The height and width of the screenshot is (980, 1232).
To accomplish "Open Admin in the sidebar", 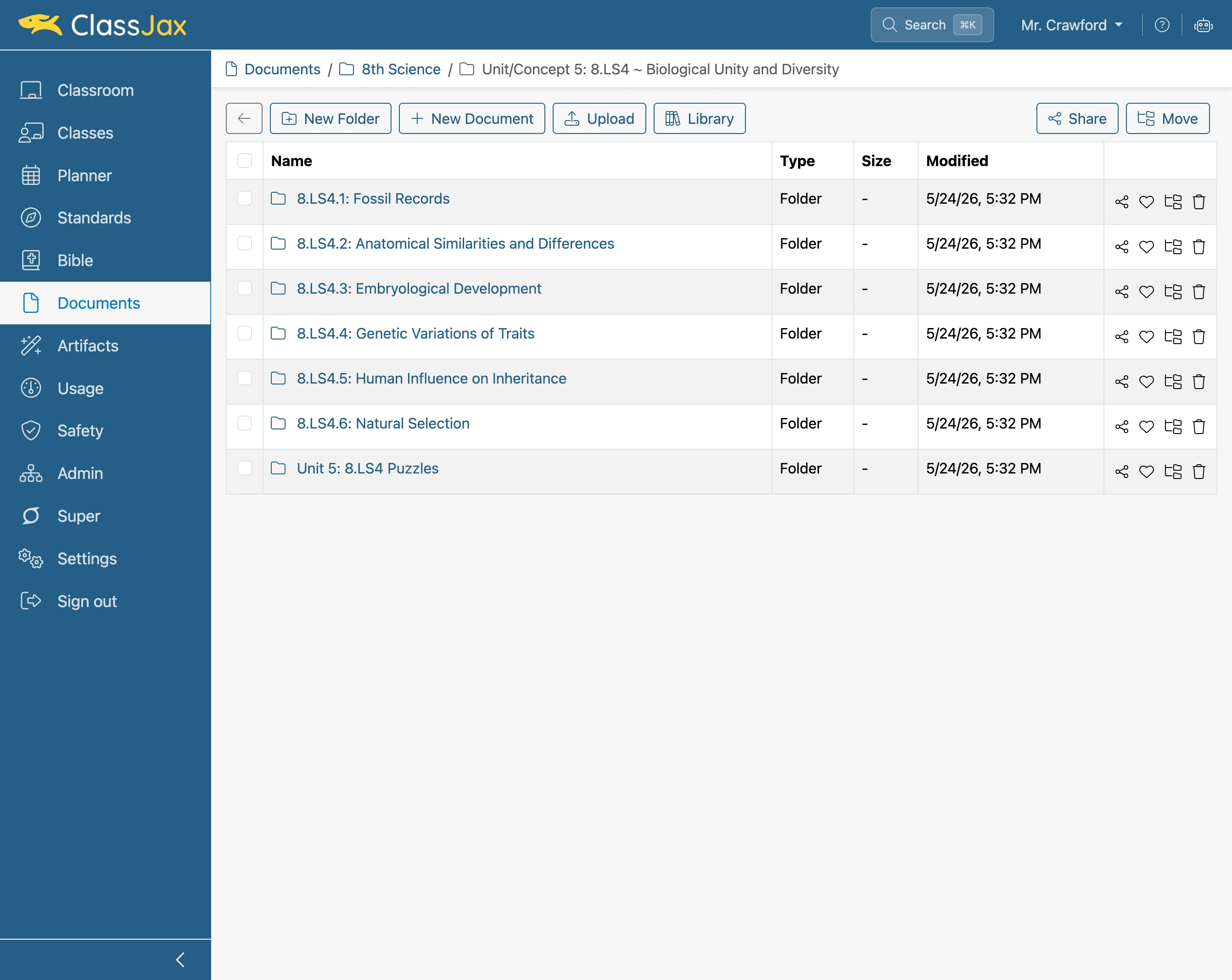I will coord(106,473).
